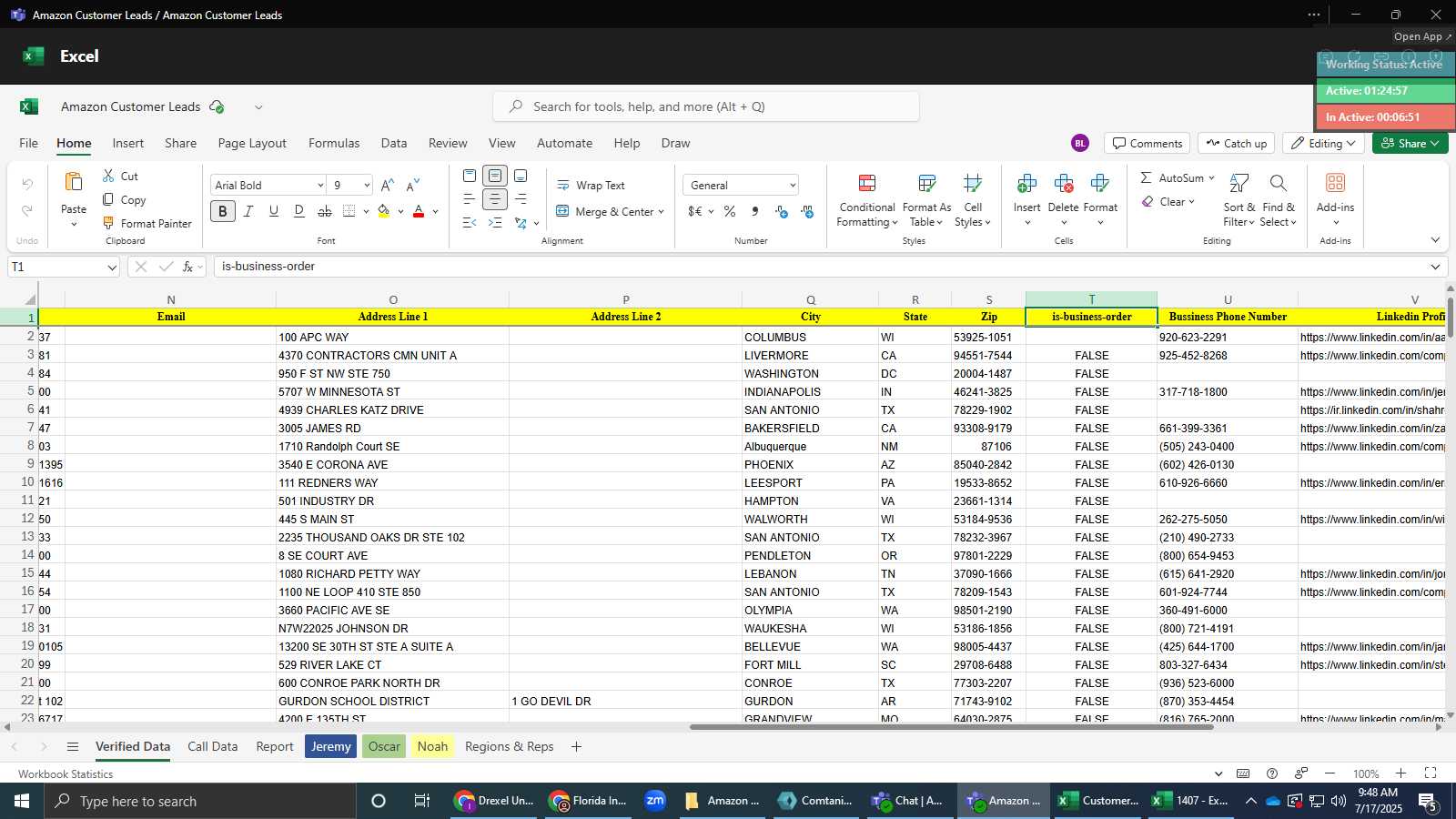Open the yellow Fill Color bucket
Screen dimensions: 1456x819
click(384, 211)
